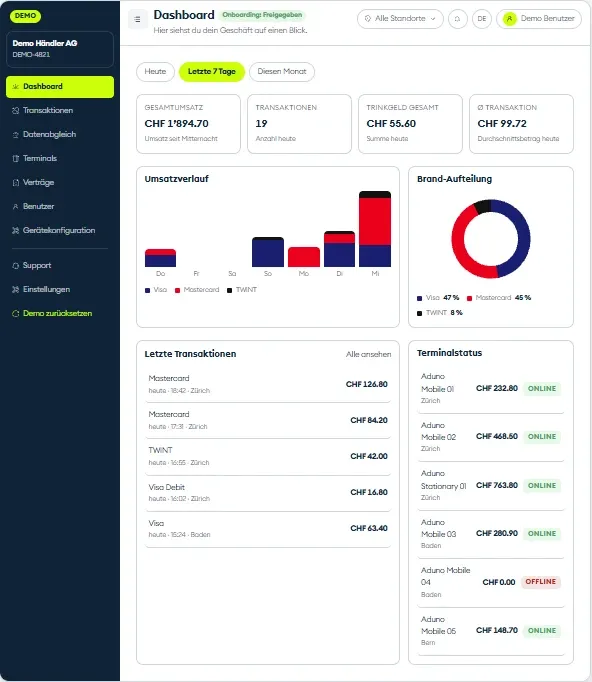
Task: Click the location pin icon in Alle Standorte
Action: pos(368,19)
